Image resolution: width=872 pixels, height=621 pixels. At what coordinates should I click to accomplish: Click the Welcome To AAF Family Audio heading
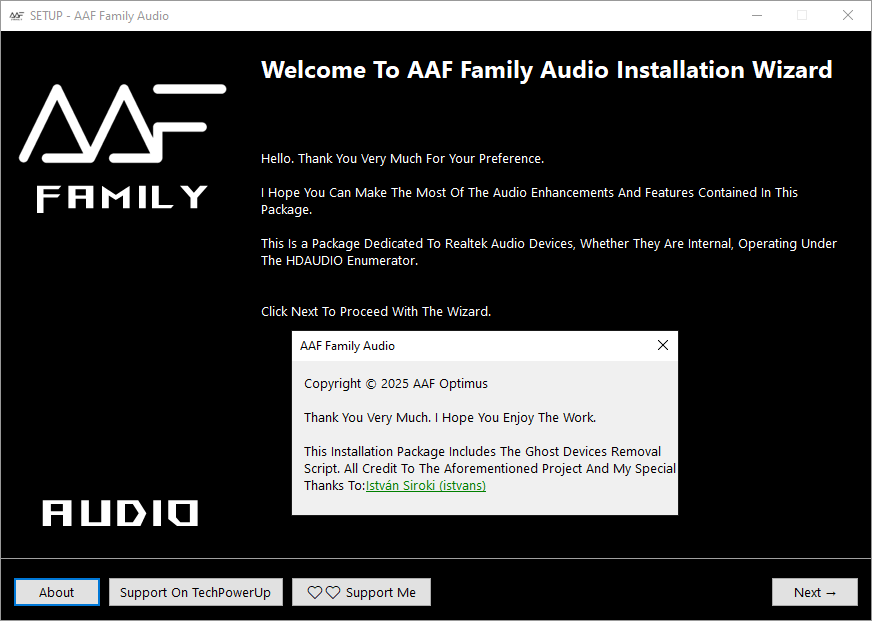(x=546, y=70)
